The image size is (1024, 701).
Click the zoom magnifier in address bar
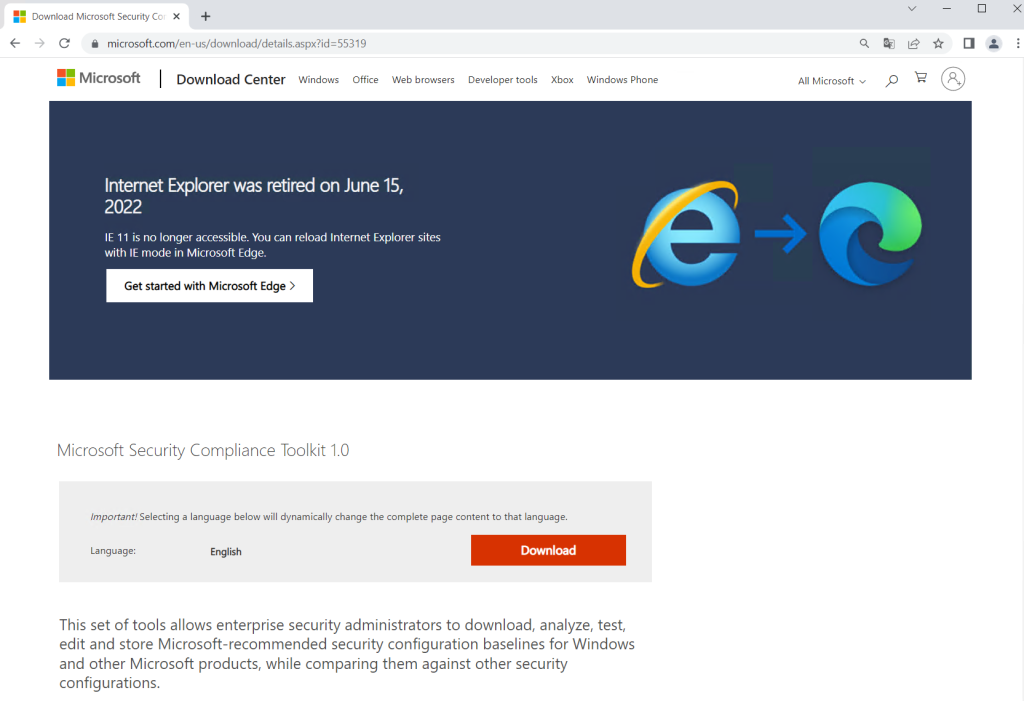tap(864, 44)
